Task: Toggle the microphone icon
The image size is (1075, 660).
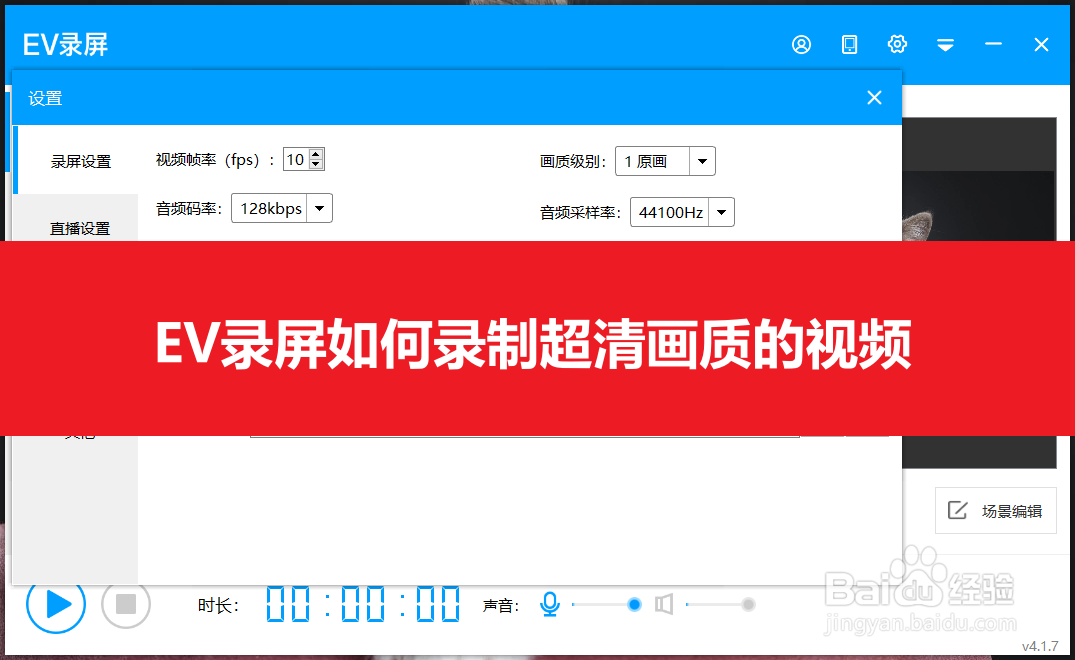Action: [550, 604]
